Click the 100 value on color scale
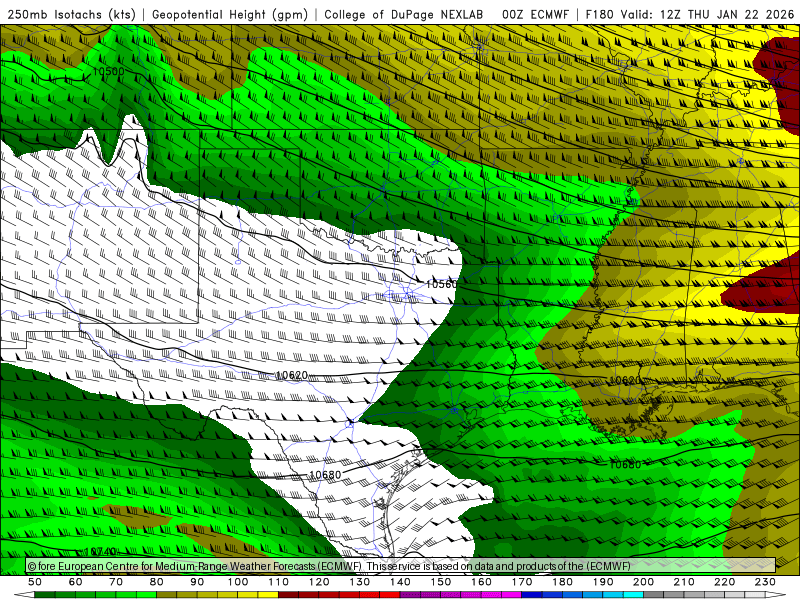 (x=238, y=582)
